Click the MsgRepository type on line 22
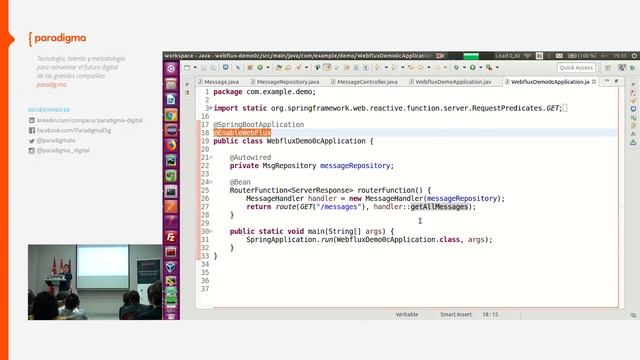640x360 pixels. pos(289,165)
